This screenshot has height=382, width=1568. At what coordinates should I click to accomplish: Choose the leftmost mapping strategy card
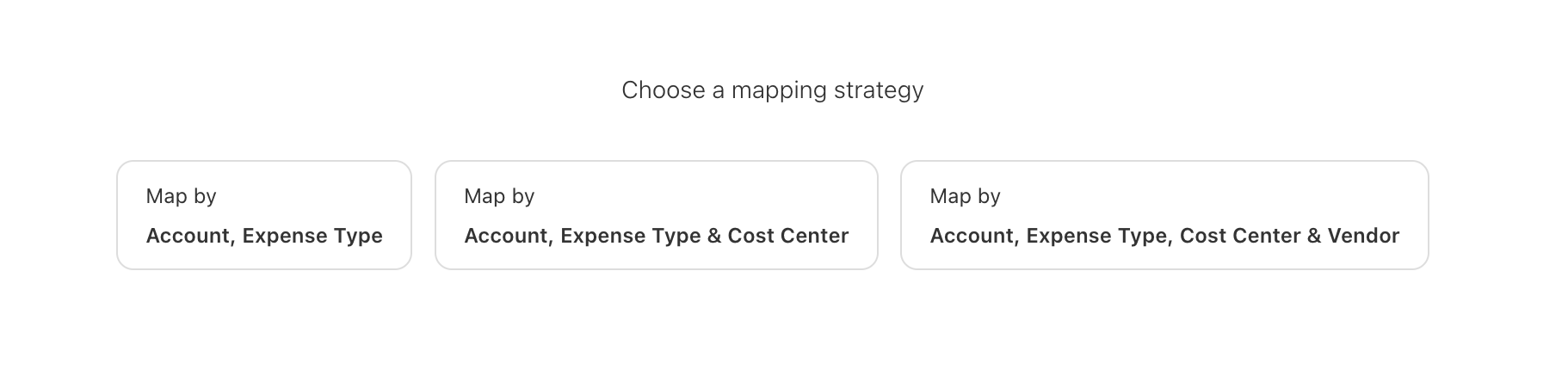(x=264, y=215)
